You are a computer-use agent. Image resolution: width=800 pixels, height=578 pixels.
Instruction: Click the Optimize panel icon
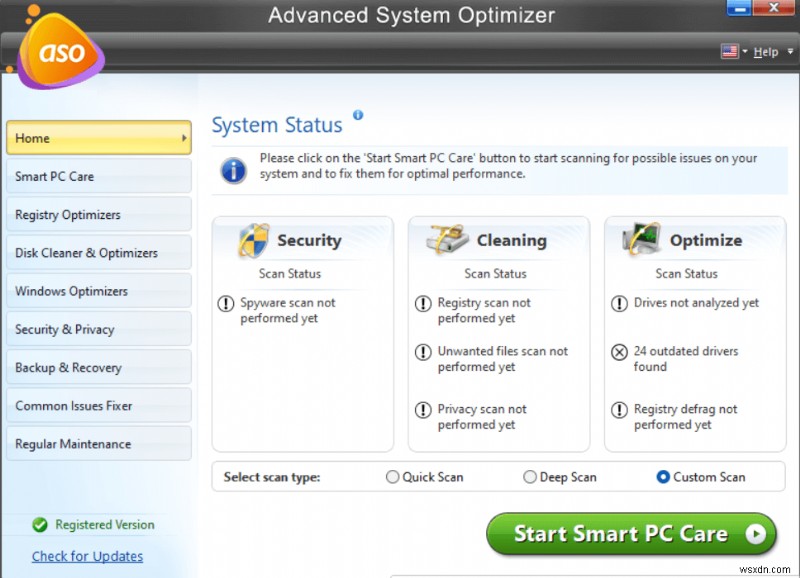tap(644, 238)
